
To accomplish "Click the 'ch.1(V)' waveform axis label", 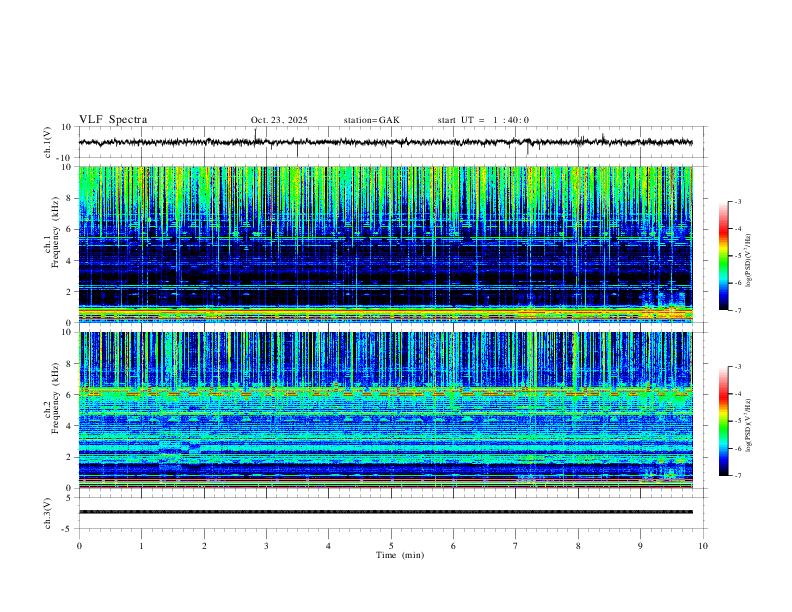I will [x=48, y=142].
